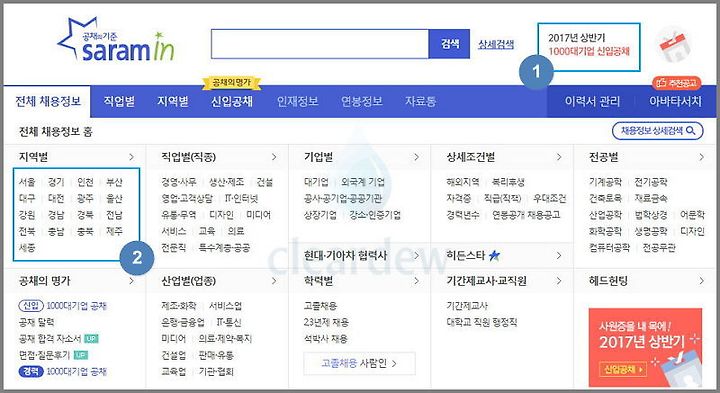The width and height of the screenshot is (720, 393).
Task: Open the 인재정보 menu
Action: [298, 101]
